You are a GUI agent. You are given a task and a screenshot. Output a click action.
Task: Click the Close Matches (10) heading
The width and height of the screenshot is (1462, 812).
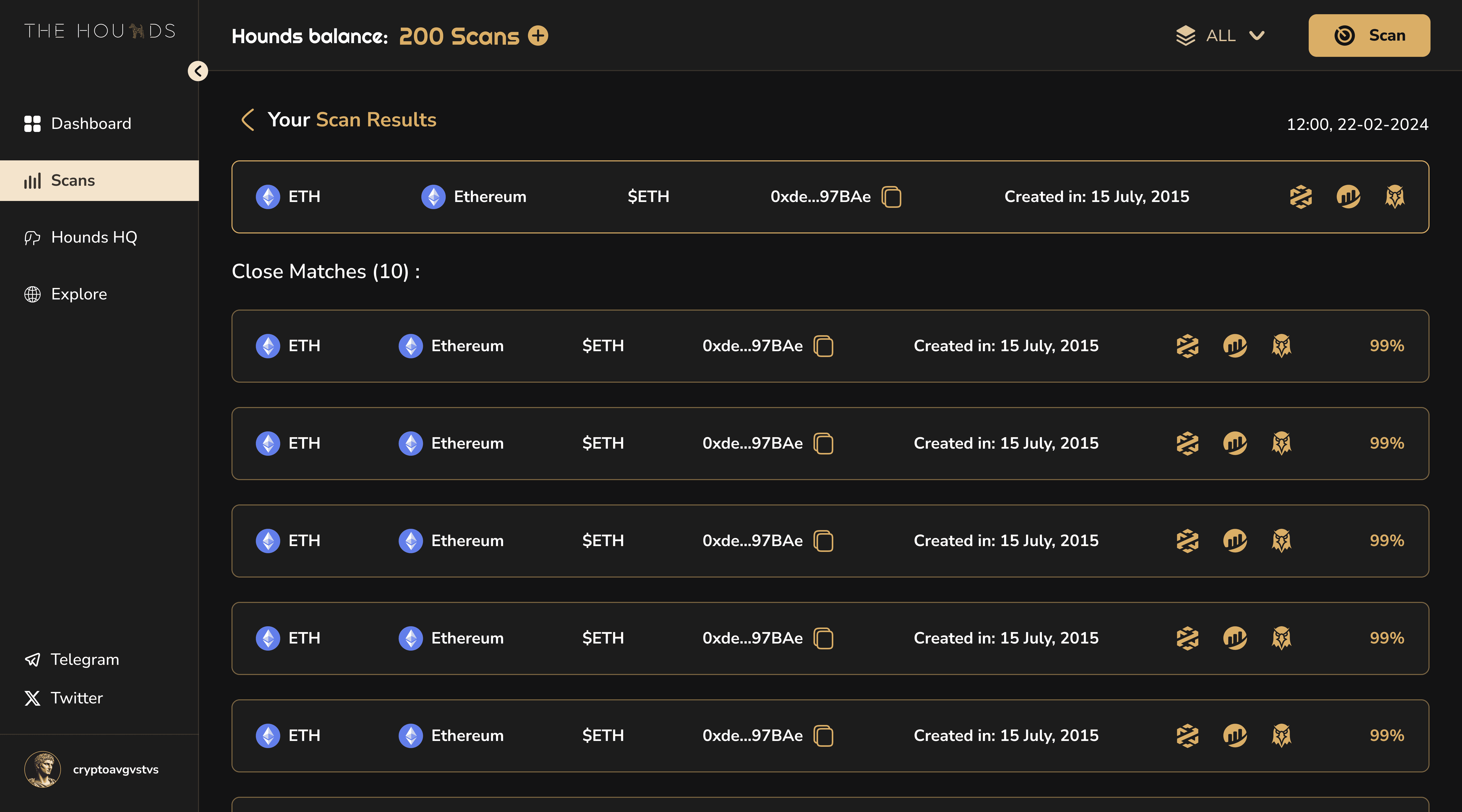tap(326, 272)
